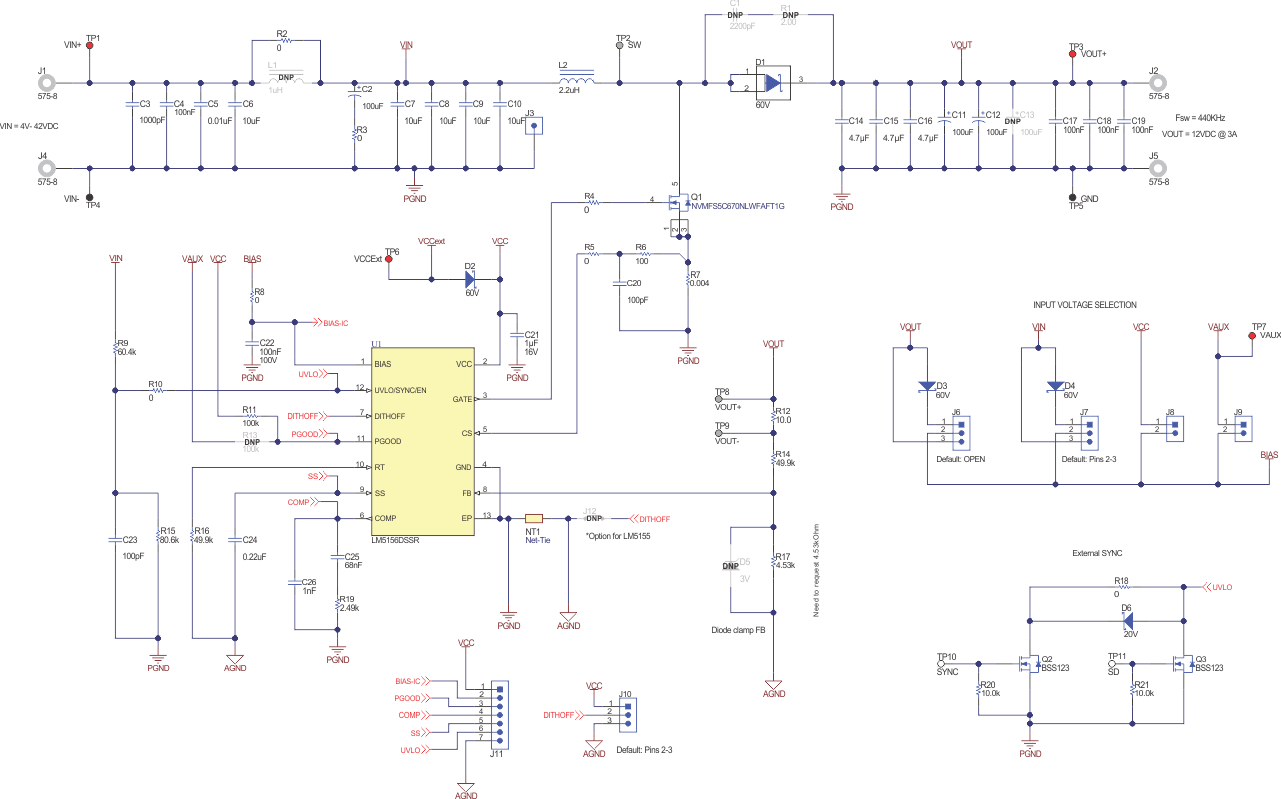
Task: Click the 'LM5156DSSR' part number text
Action: 397,540
